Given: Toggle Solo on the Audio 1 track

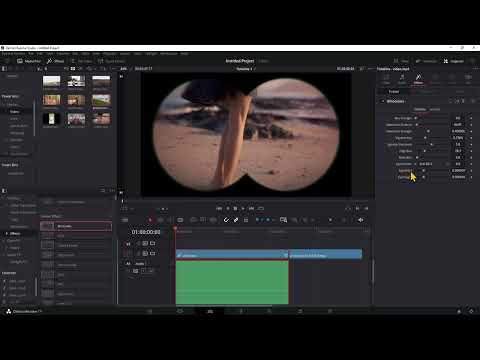Looking at the screenshot, I should click(x=143, y=271).
